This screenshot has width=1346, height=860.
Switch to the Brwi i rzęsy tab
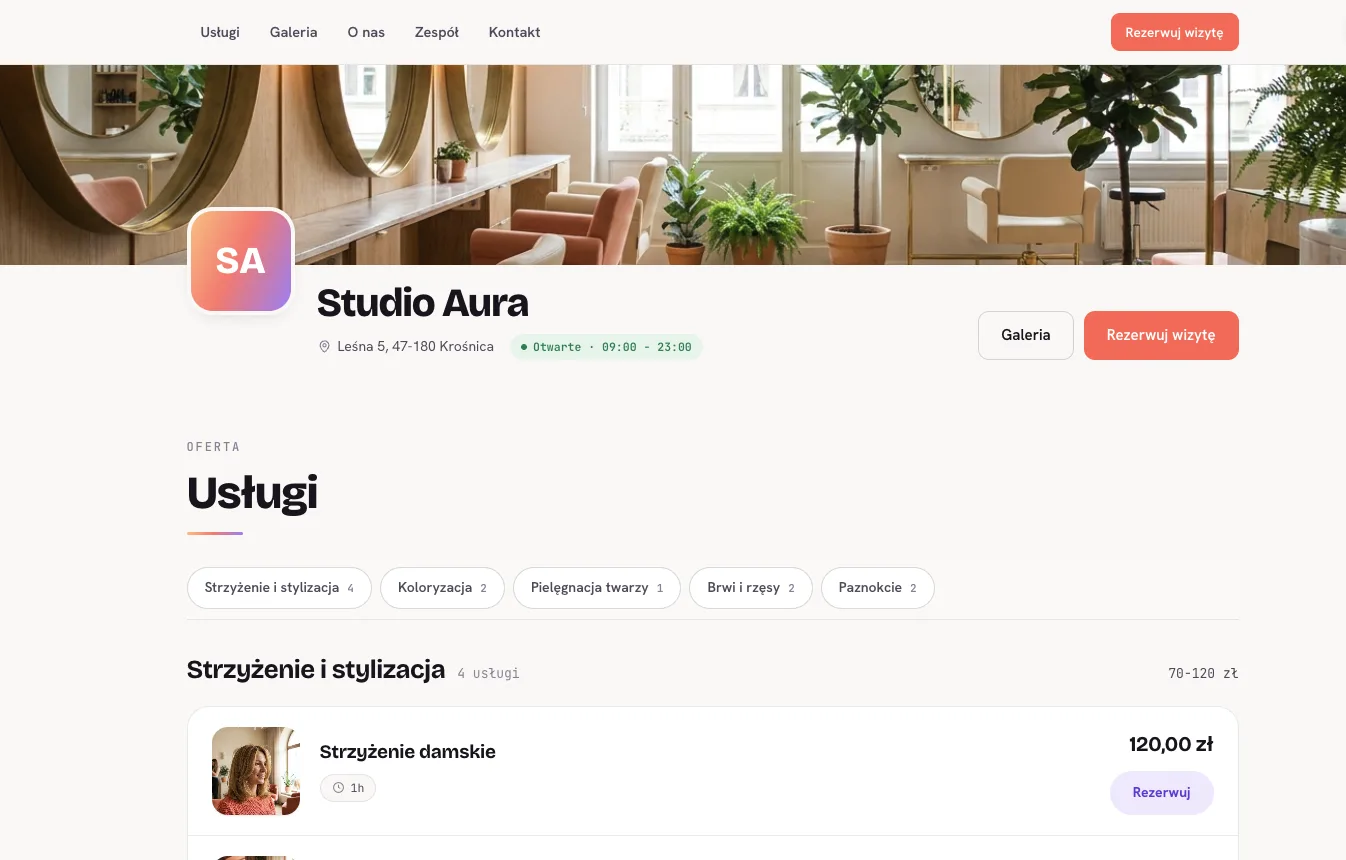[x=751, y=588]
